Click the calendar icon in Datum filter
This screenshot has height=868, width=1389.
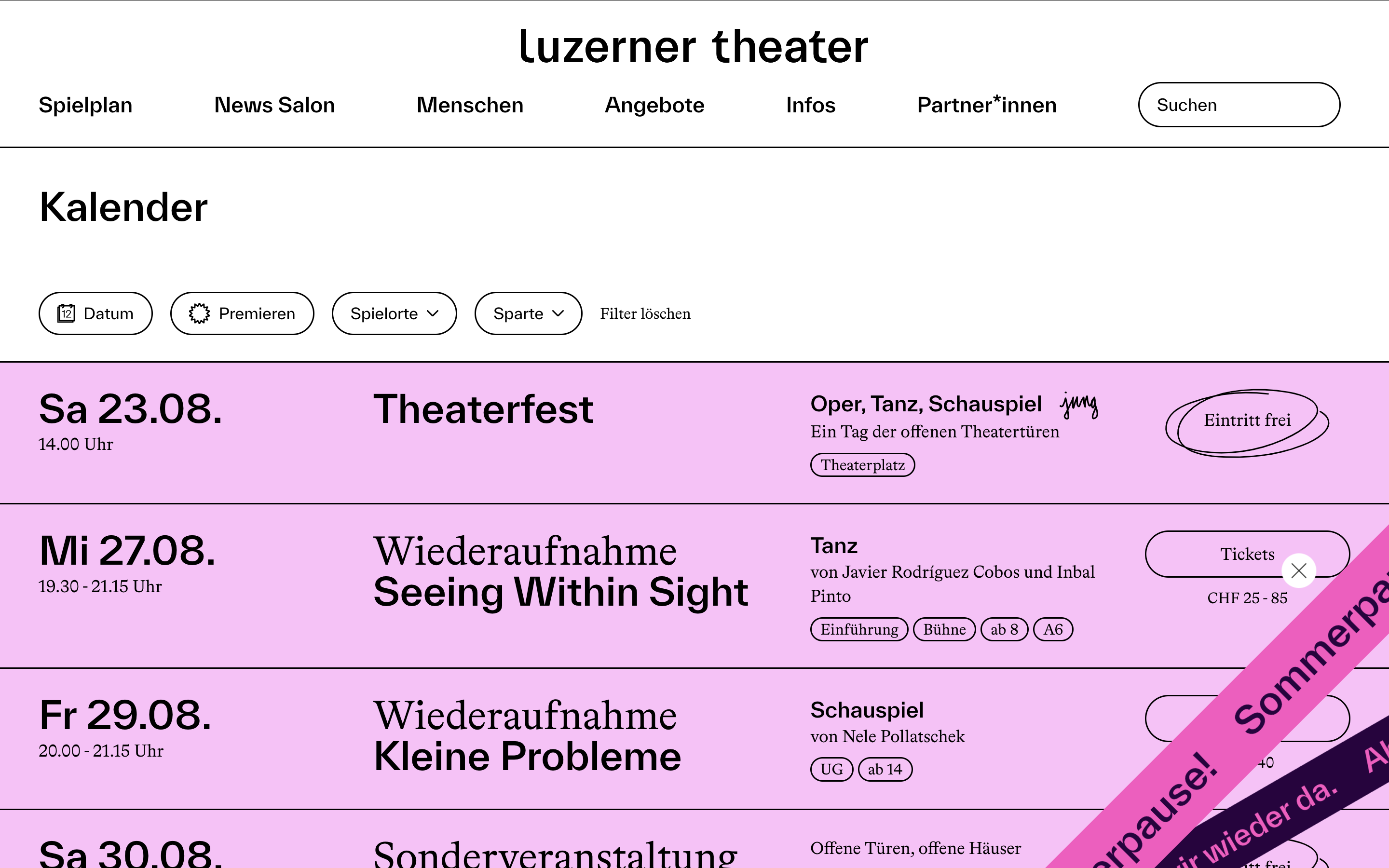(66, 313)
